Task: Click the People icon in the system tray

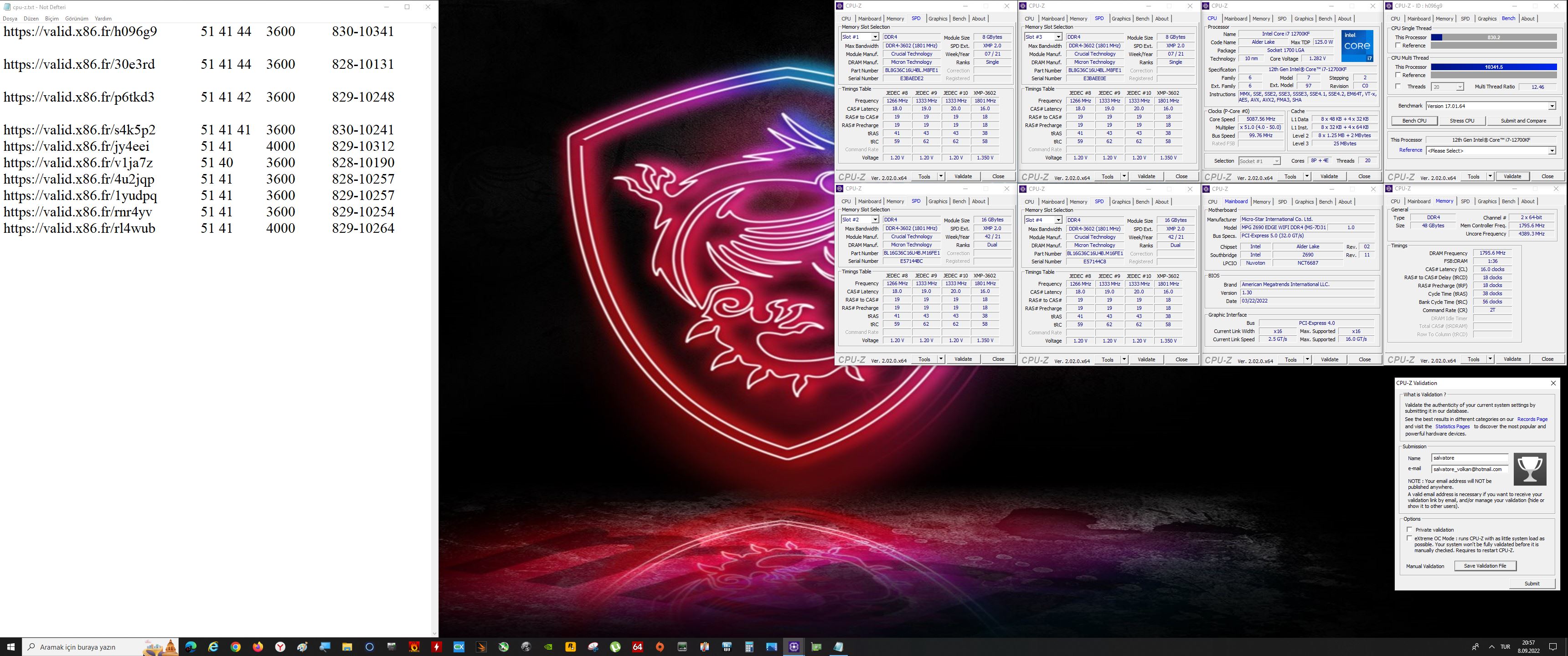Action: coord(1475,647)
